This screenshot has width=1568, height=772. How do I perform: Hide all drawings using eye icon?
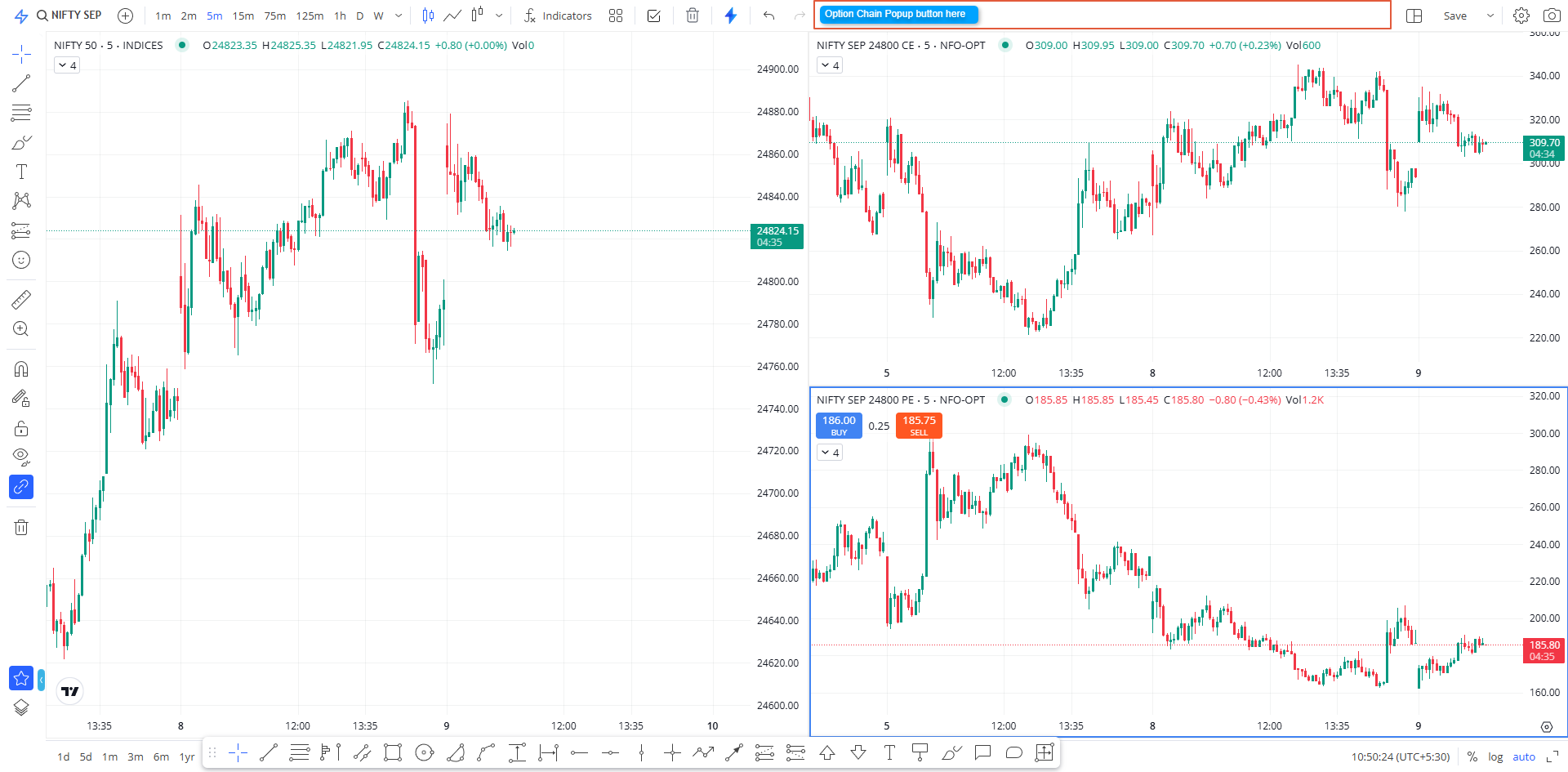21,456
